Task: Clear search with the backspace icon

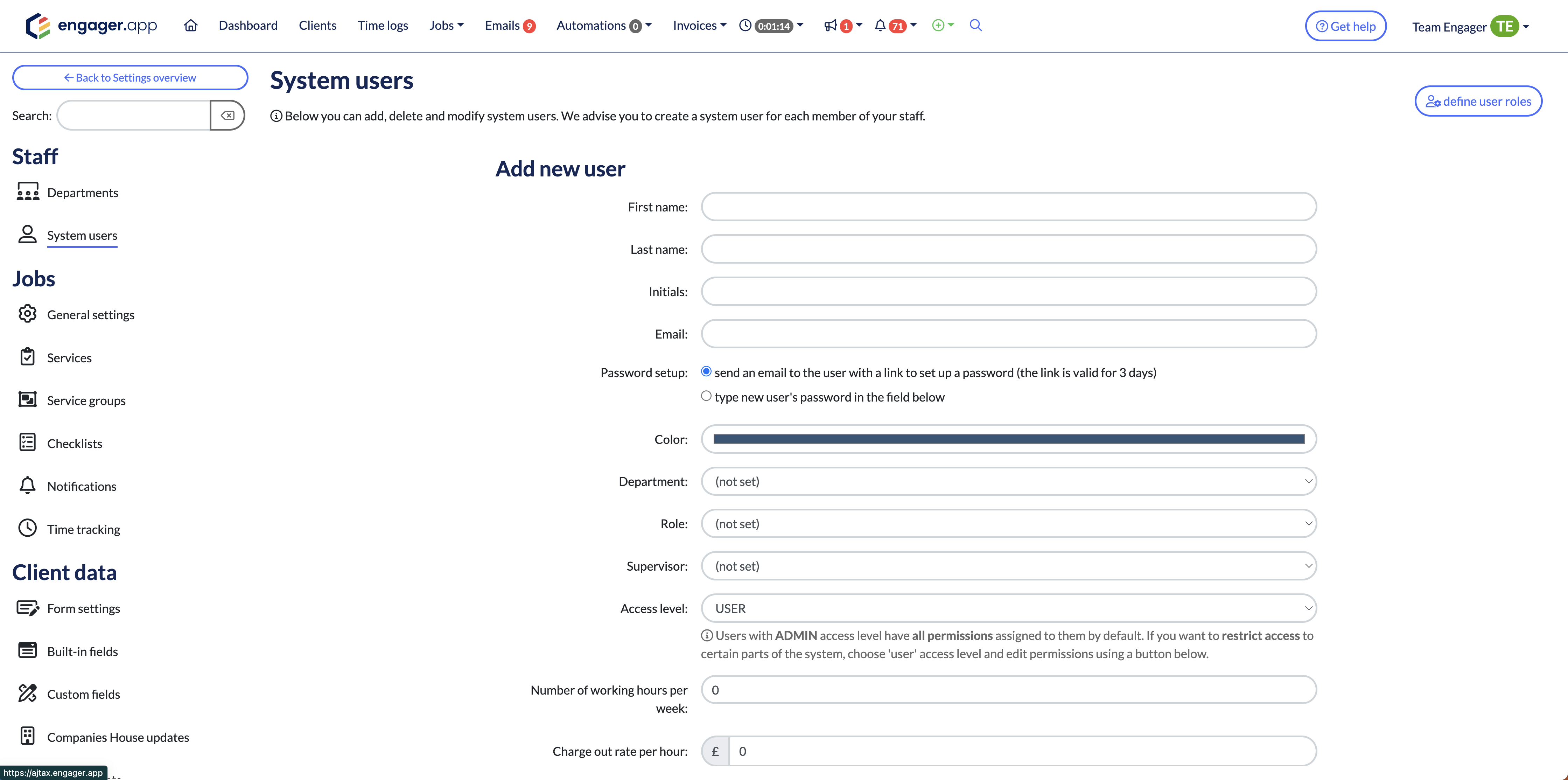Action: pos(227,116)
